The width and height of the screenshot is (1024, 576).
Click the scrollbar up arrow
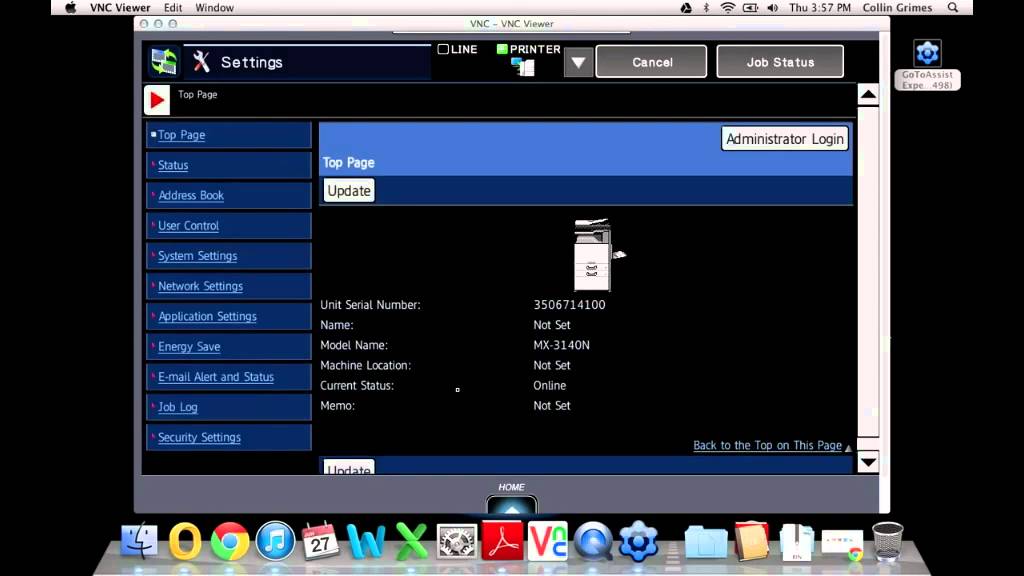[x=868, y=95]
